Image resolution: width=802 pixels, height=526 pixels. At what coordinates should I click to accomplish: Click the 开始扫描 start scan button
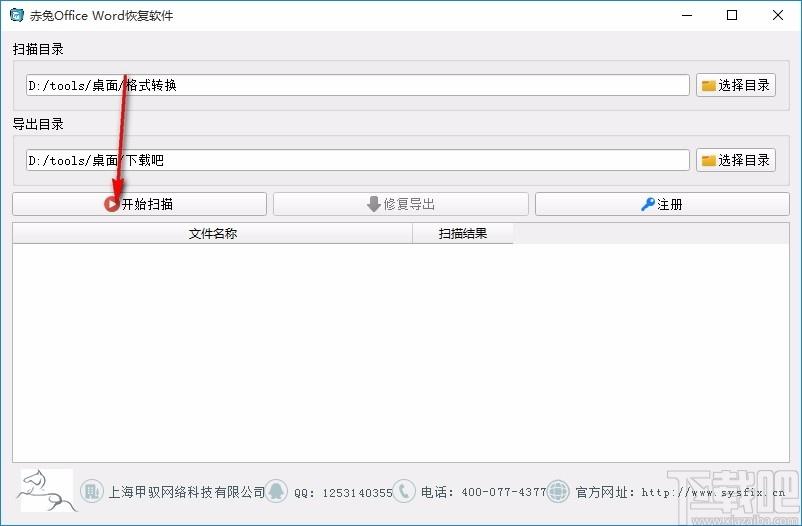[x=139, y=204]
